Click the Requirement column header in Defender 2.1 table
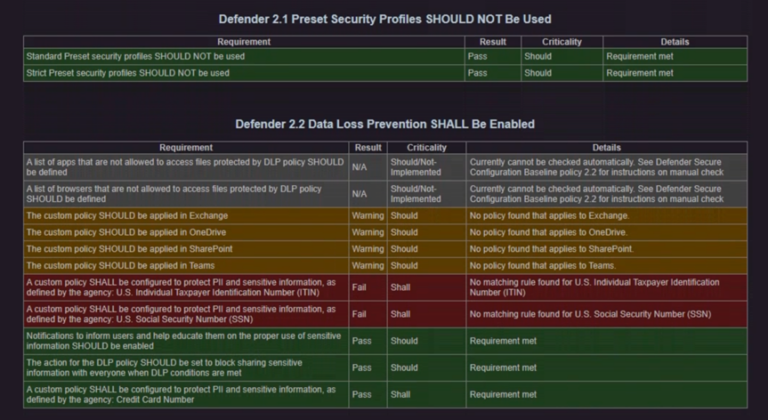This screenshot has width=768, height=420. pyautogui.click(x=243, y=42)
